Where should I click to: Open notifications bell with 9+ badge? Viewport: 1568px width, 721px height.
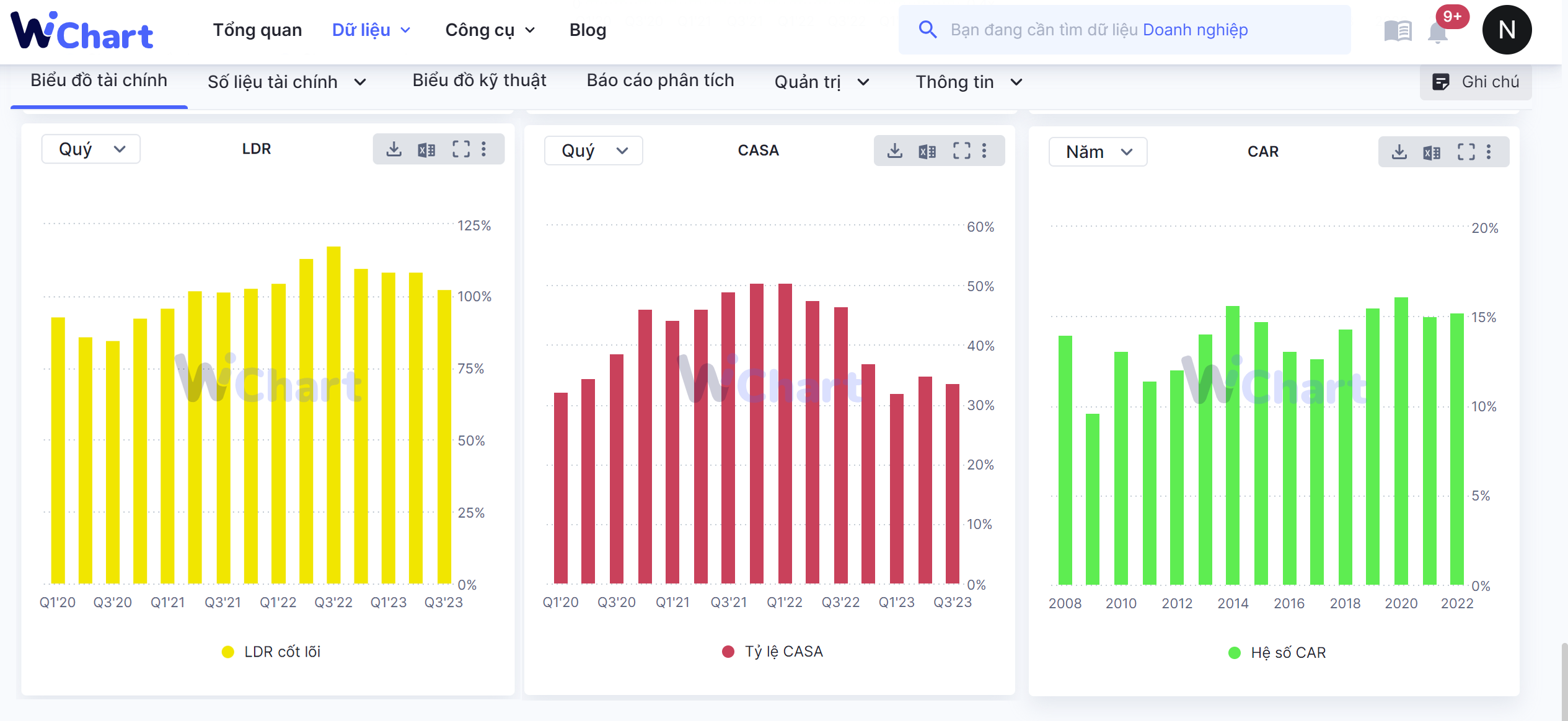coord(1438,31)
